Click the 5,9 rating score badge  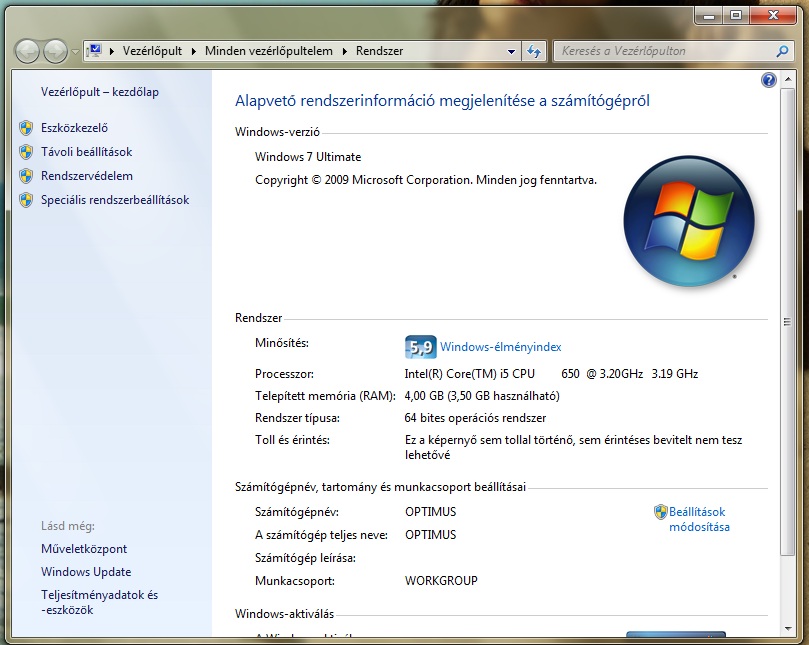[420, 347]
